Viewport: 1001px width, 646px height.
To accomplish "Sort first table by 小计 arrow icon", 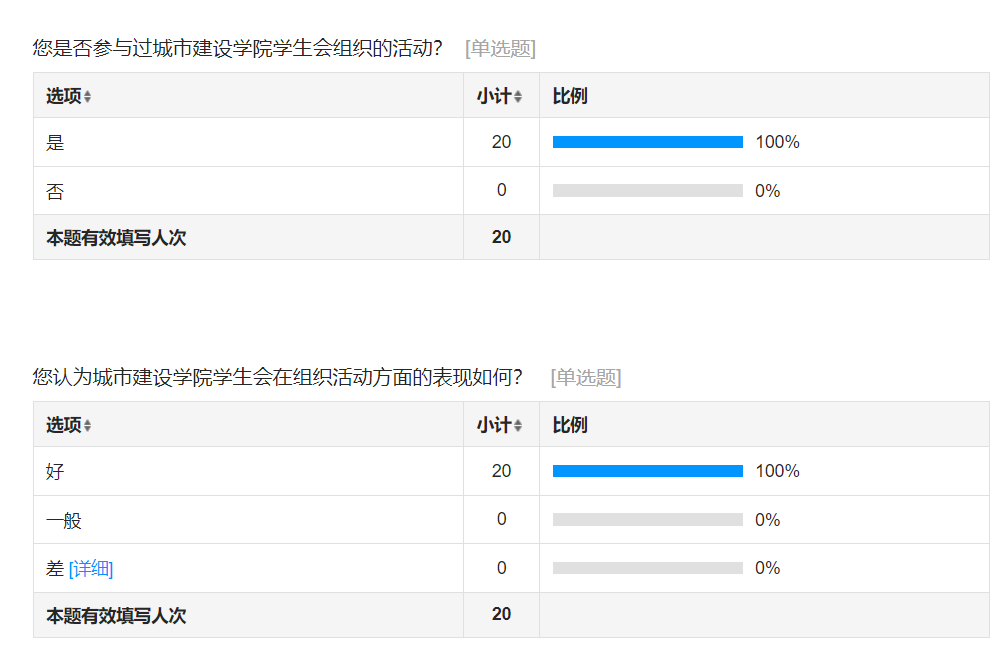I will pos(518,97).
